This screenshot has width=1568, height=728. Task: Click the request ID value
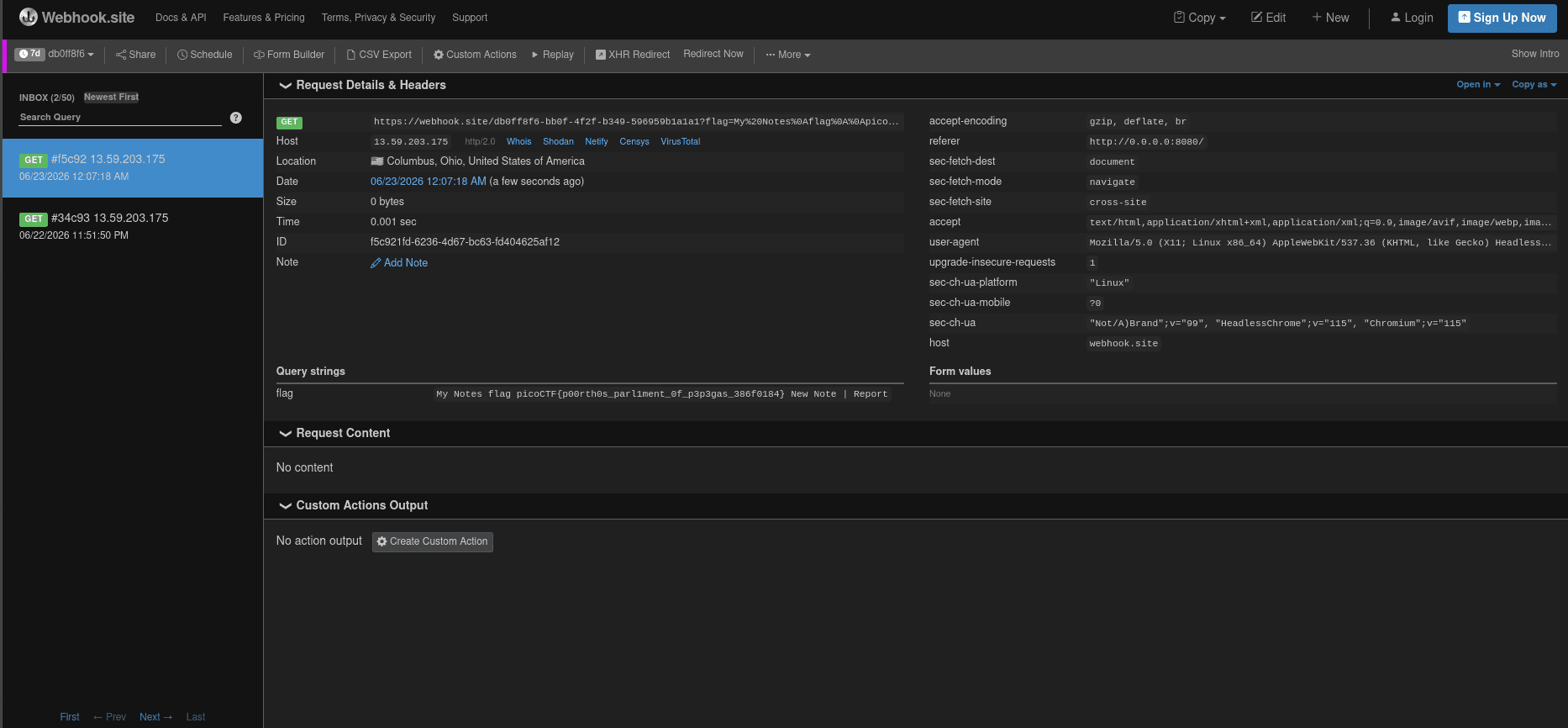pos(465,242)
